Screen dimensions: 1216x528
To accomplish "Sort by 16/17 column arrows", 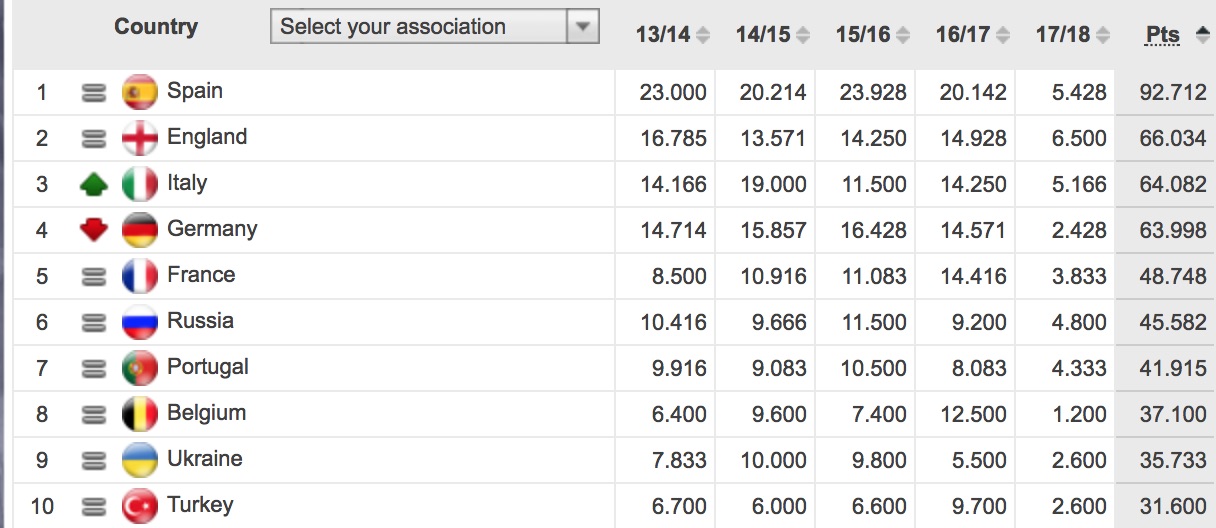I will [1003, 35].
